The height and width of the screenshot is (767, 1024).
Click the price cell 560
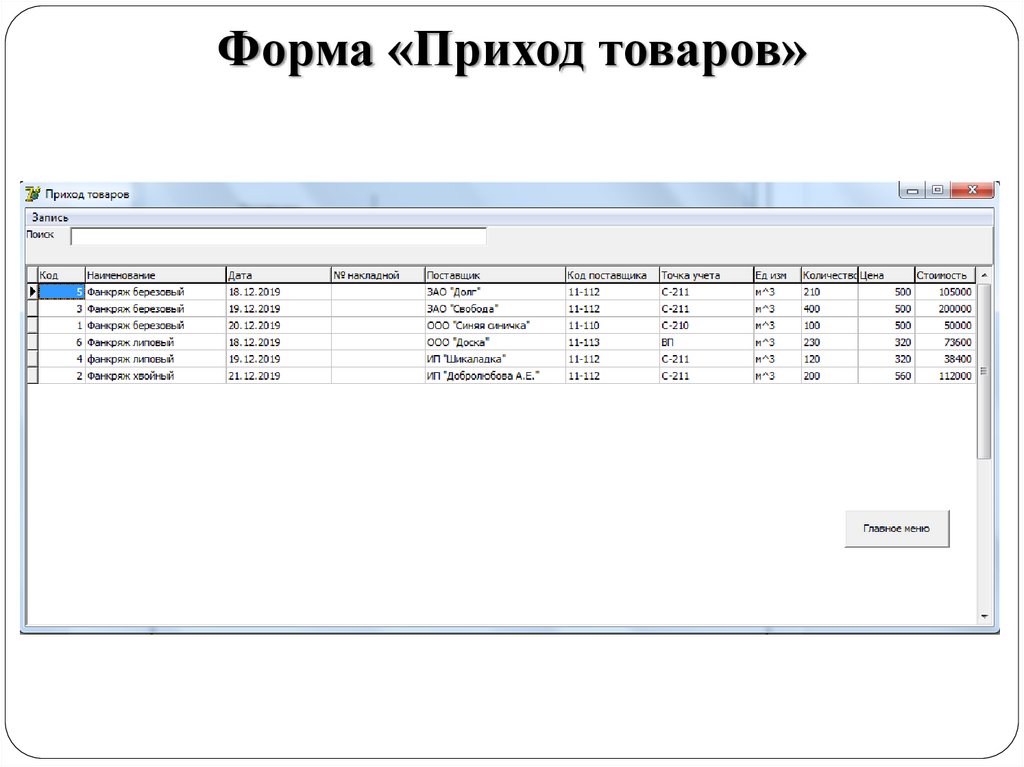pos(886,376)
